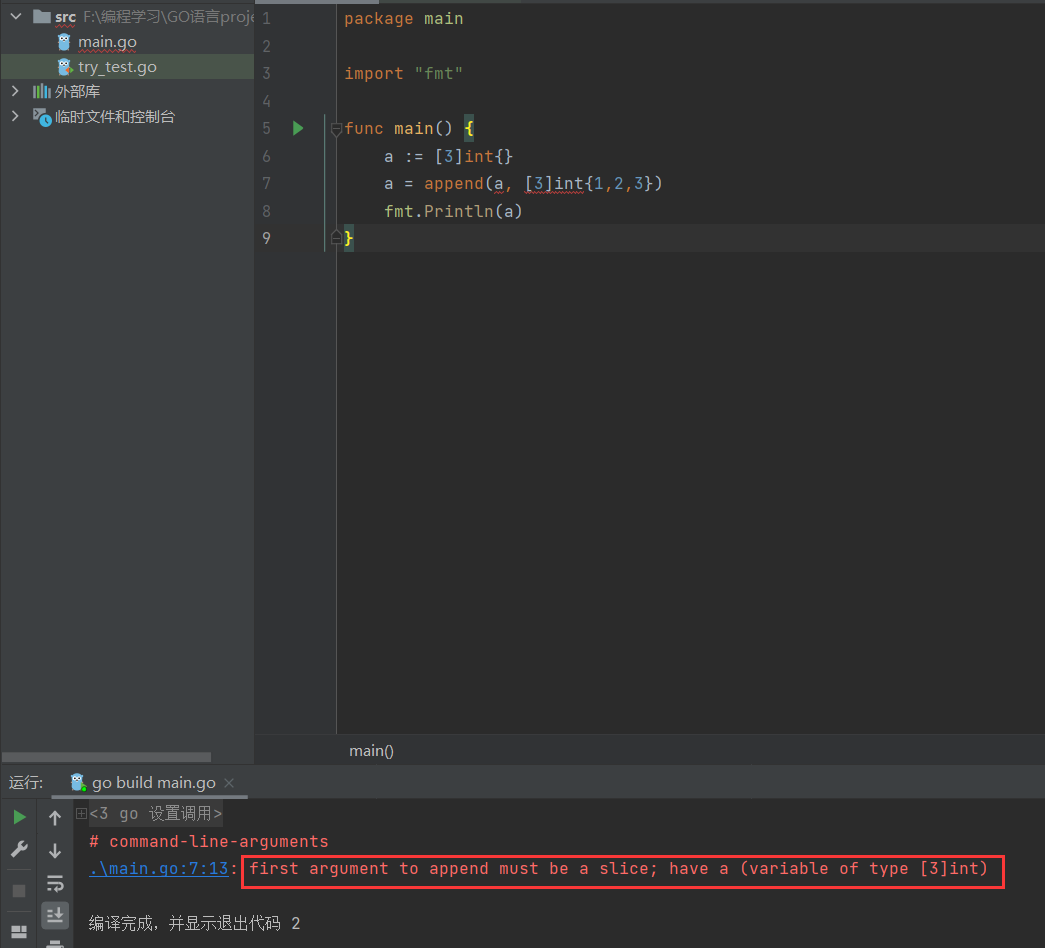This screenshot has height=948, width=1045.
Task: Click the 运行: panel label
Action: point(26,782)
